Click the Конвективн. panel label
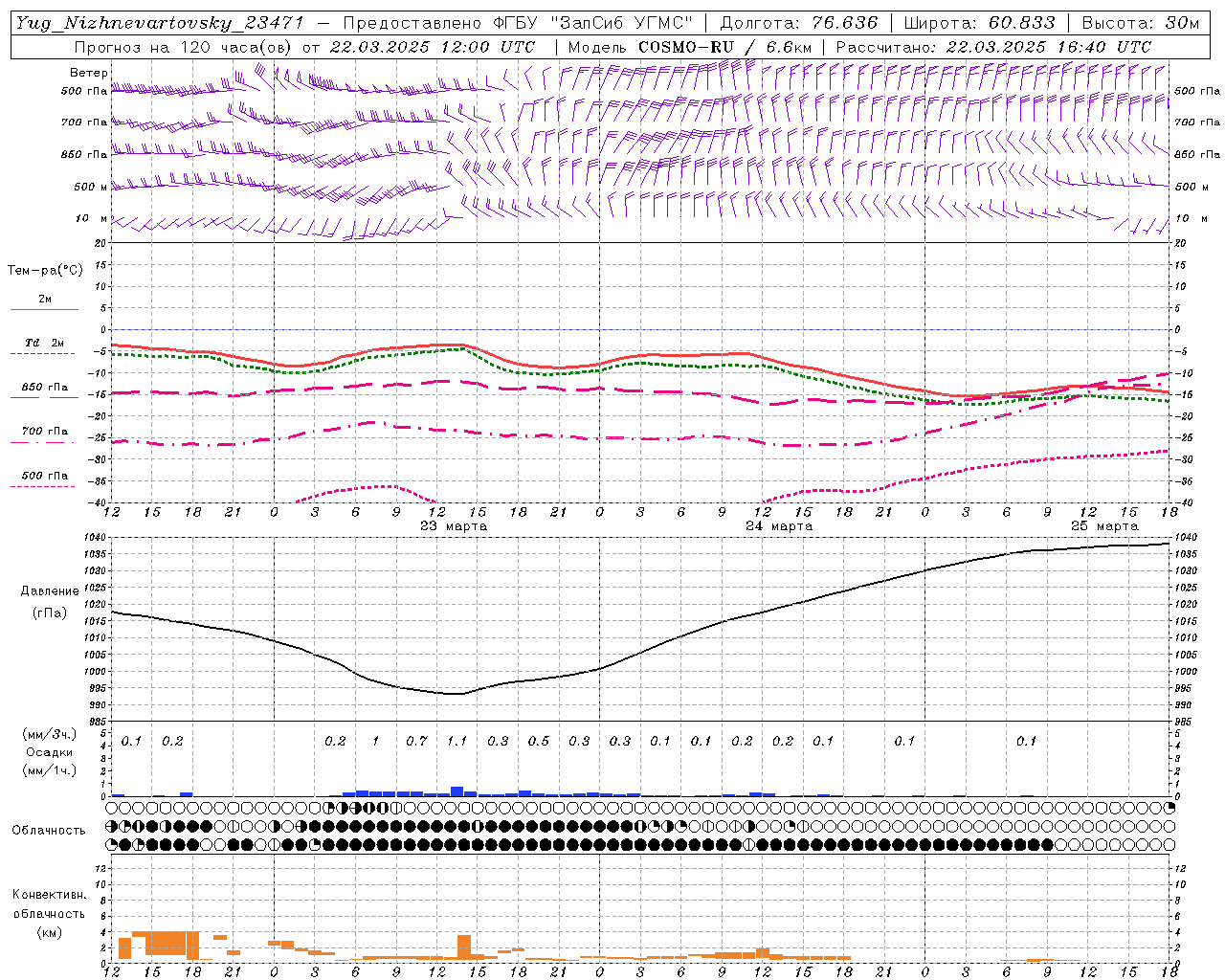Viewport: 1225px width, 980px height. point(49,895)
